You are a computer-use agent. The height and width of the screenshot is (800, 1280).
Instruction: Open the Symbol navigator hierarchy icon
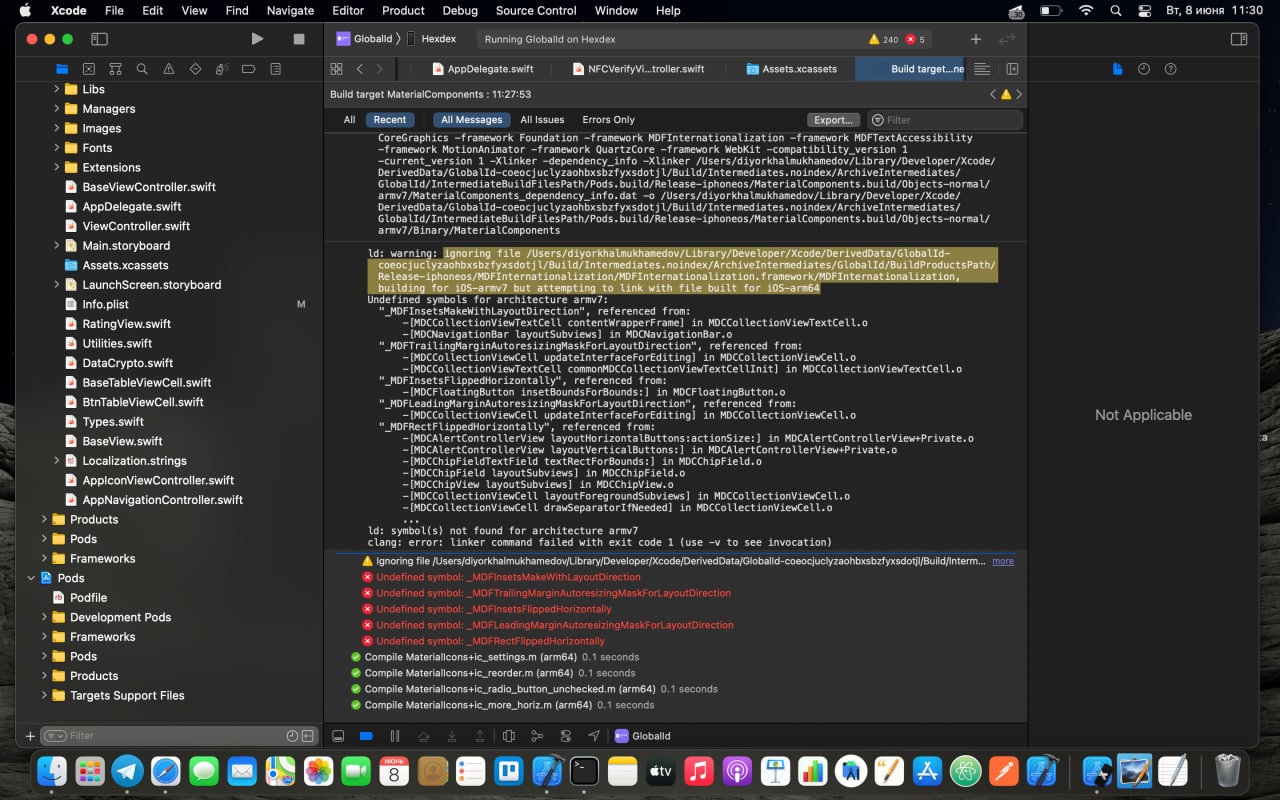point(115,69)
